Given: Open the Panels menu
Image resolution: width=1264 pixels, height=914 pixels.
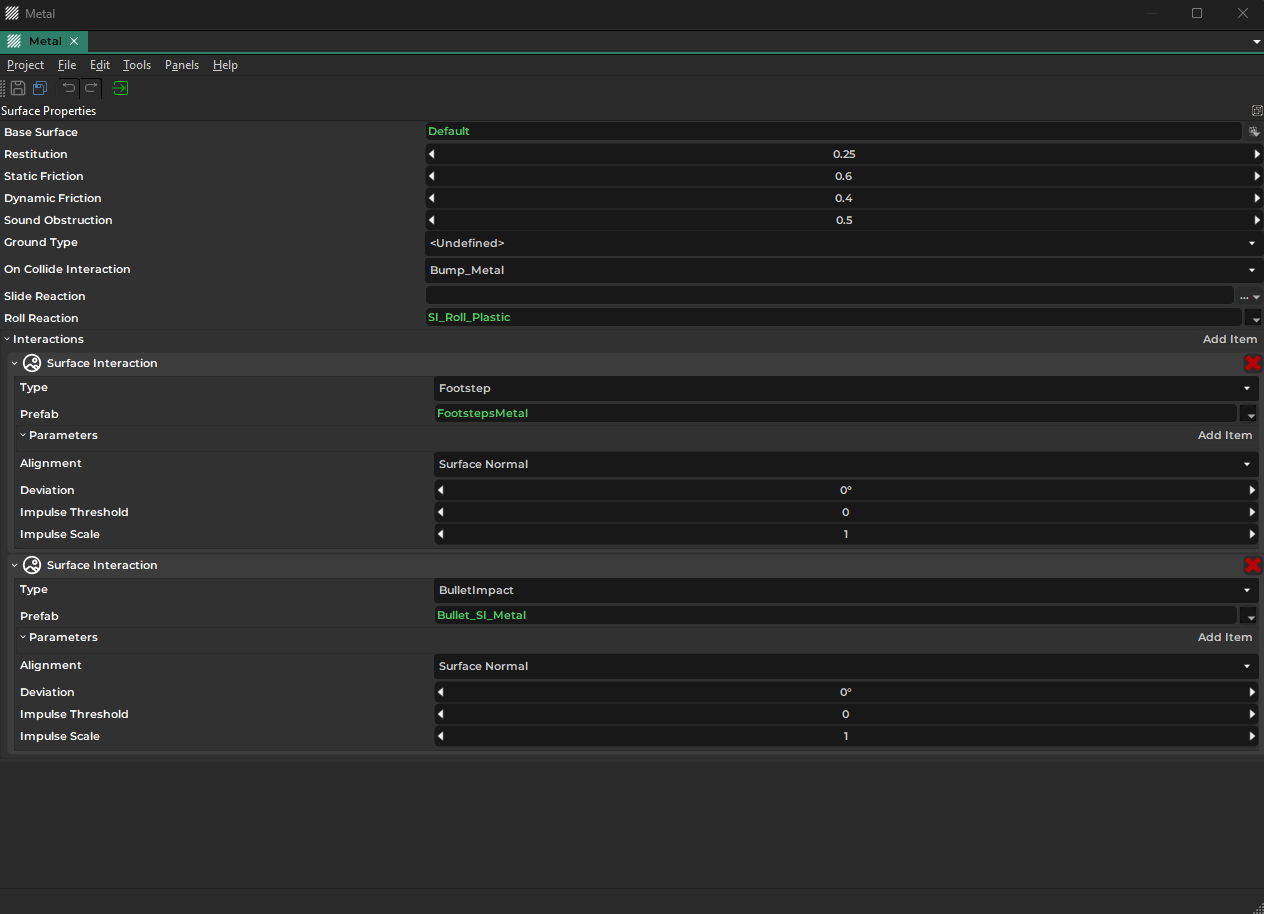Looking at the screenshot, I should [x=181, y=64].
